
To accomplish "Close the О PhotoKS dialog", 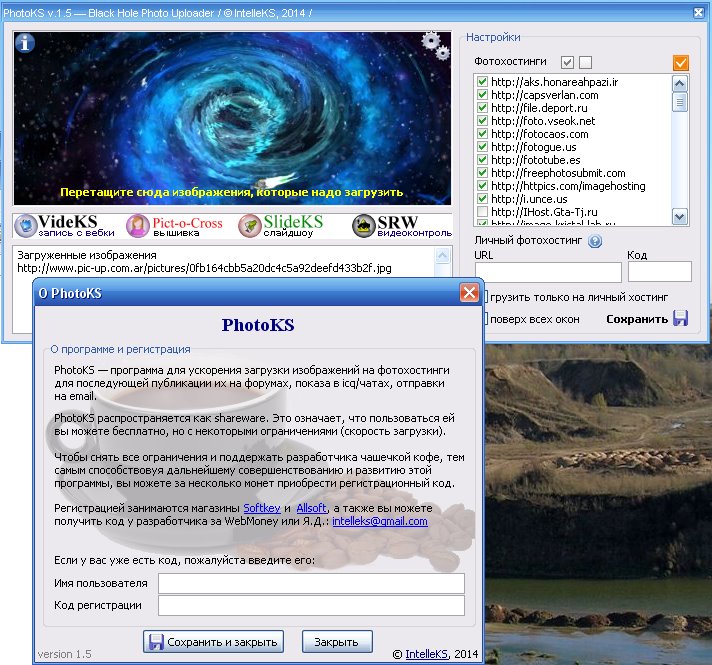I will [469, 293].
